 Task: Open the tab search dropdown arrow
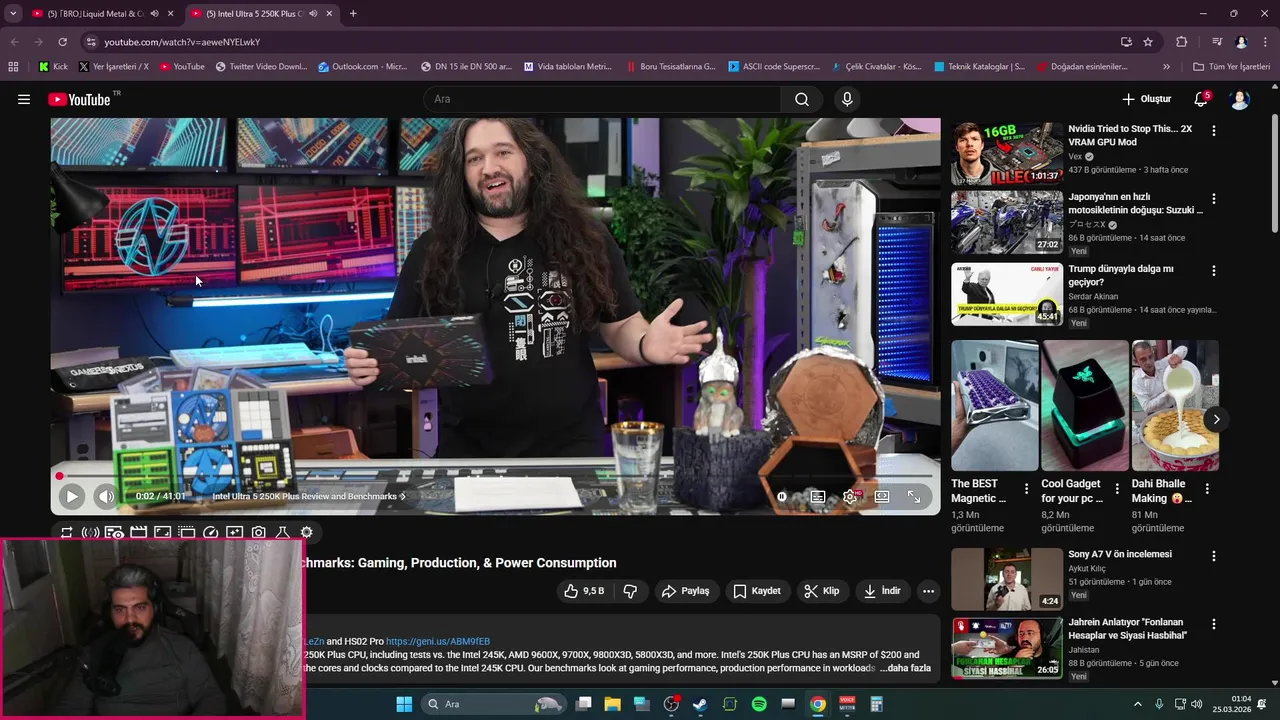click(x=12, y=14)
